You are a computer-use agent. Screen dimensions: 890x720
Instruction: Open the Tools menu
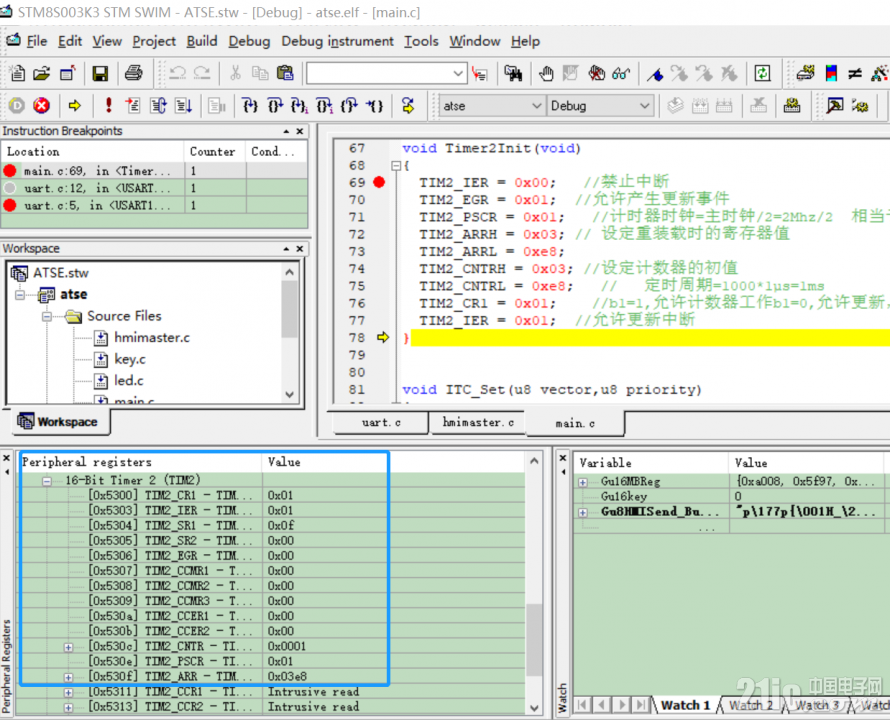coord(421,41)
